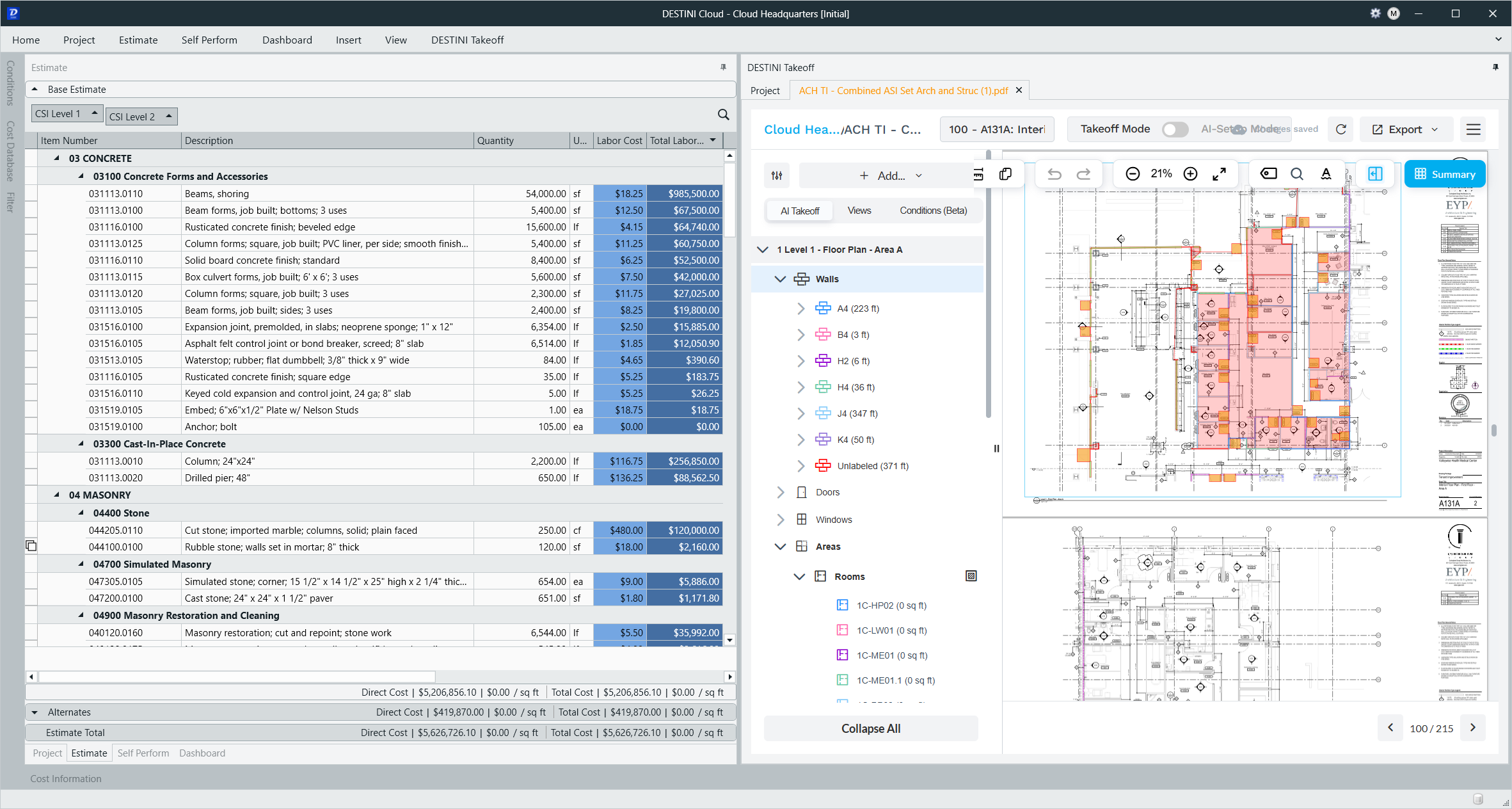Expand the Alternates section
The image size is (1512, 809).
(x=35, y=712)
